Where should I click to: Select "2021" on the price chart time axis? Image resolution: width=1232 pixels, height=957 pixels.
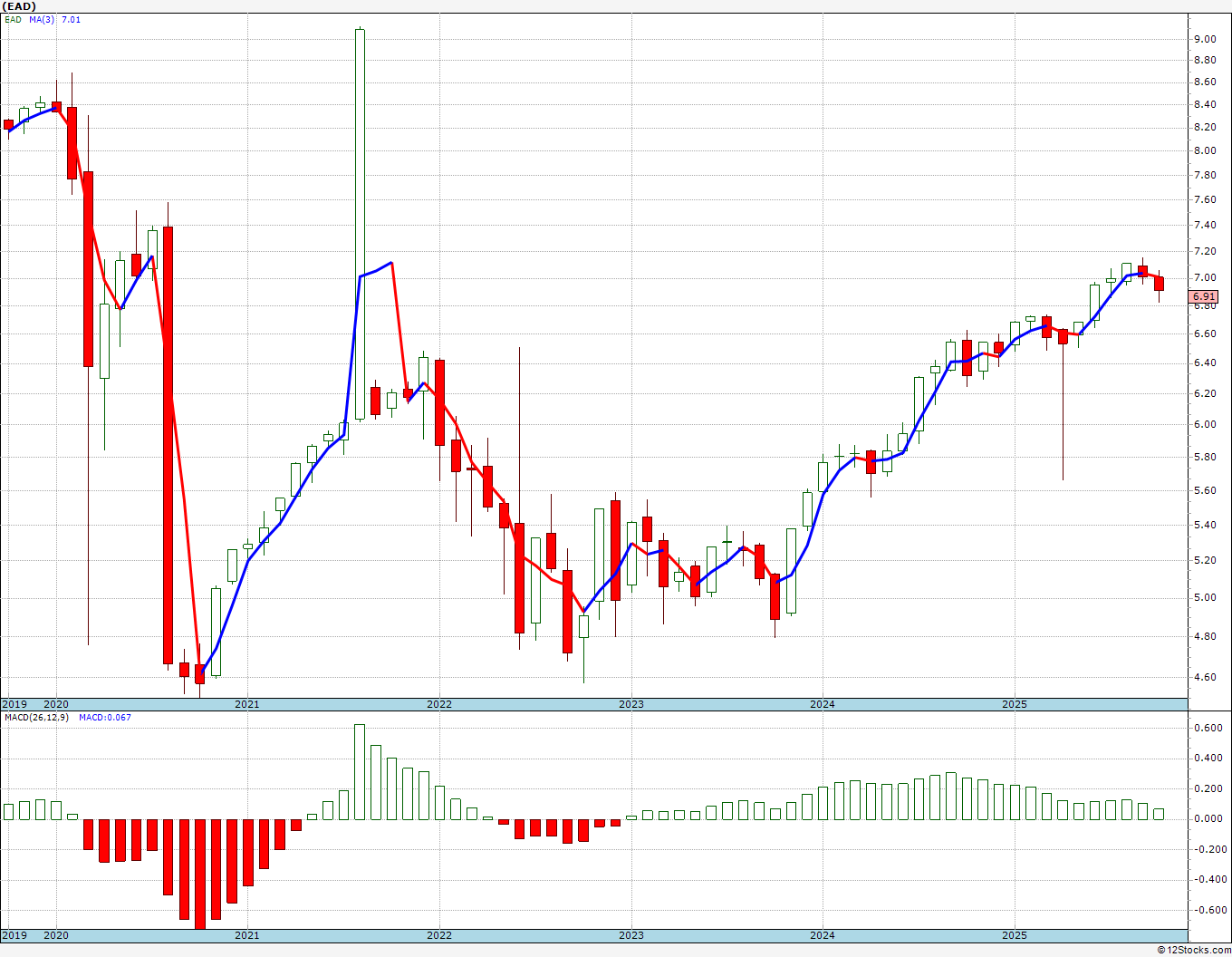tap(247, 704)
